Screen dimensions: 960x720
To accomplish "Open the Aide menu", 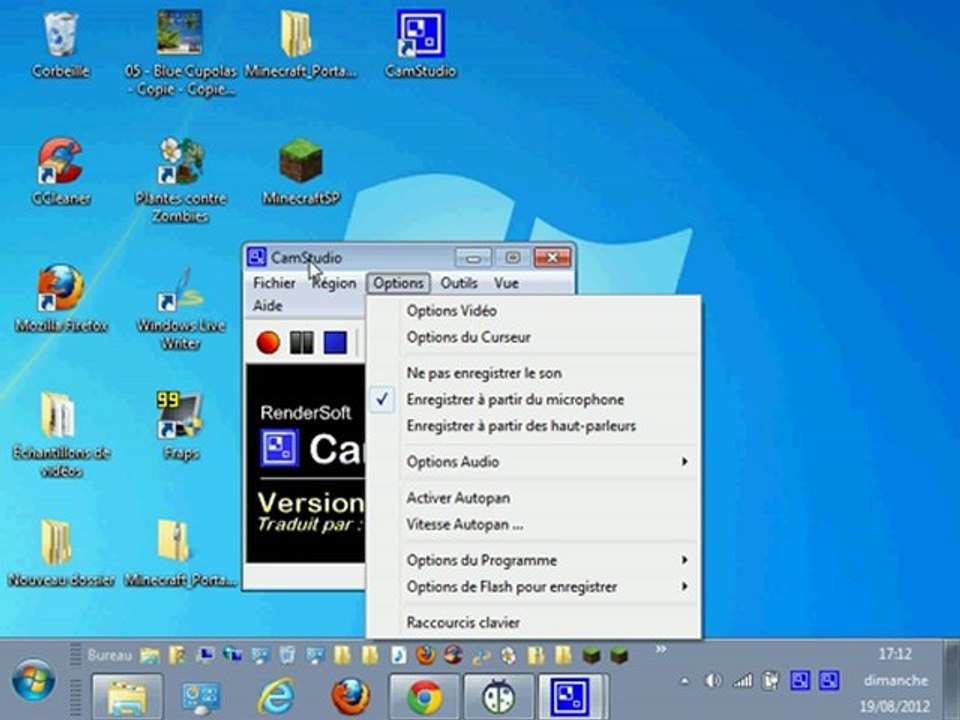I will click(x=268, y=306).
